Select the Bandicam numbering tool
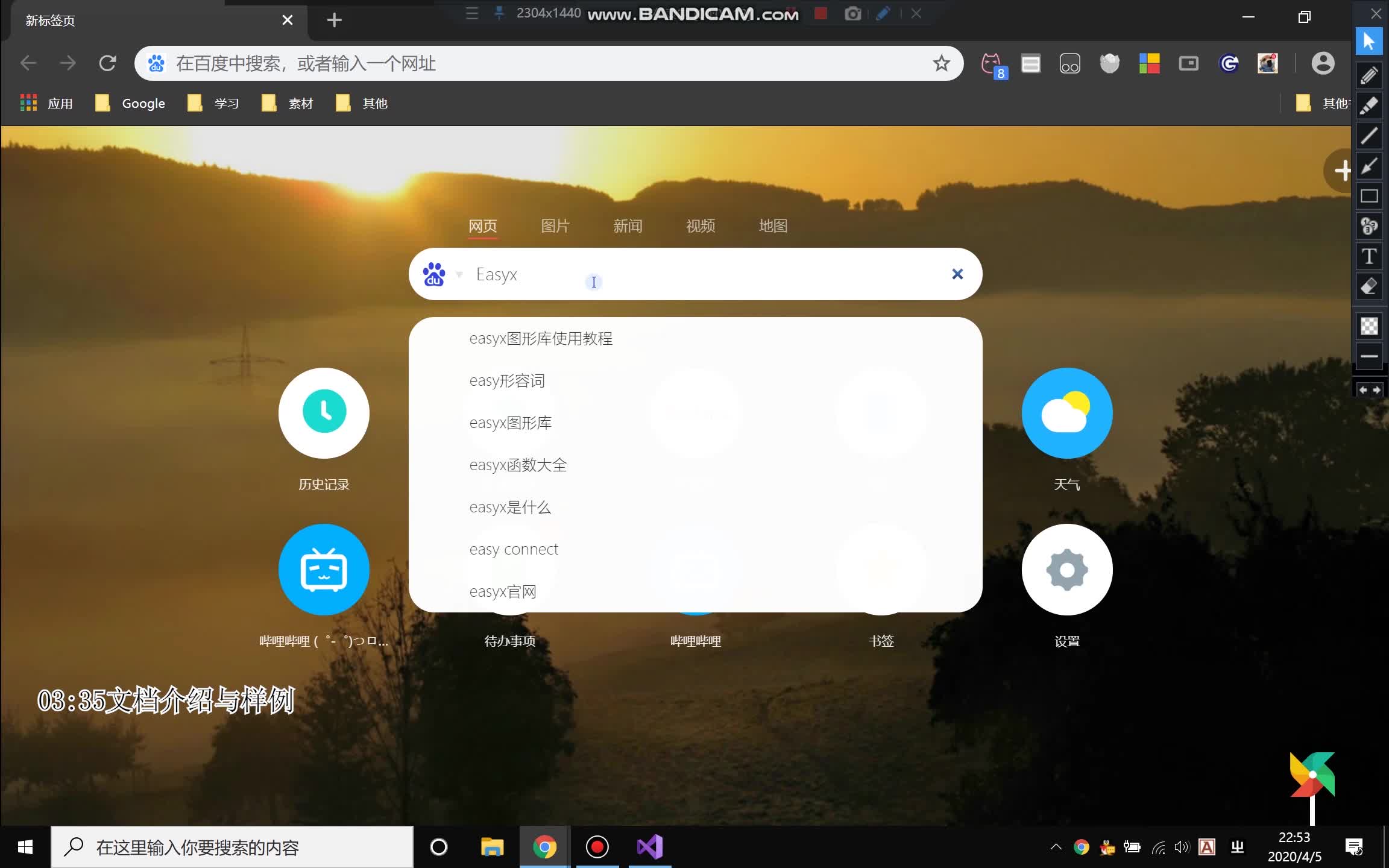The width and height of the screenshot is (1389, 868). pos(1369,226)
